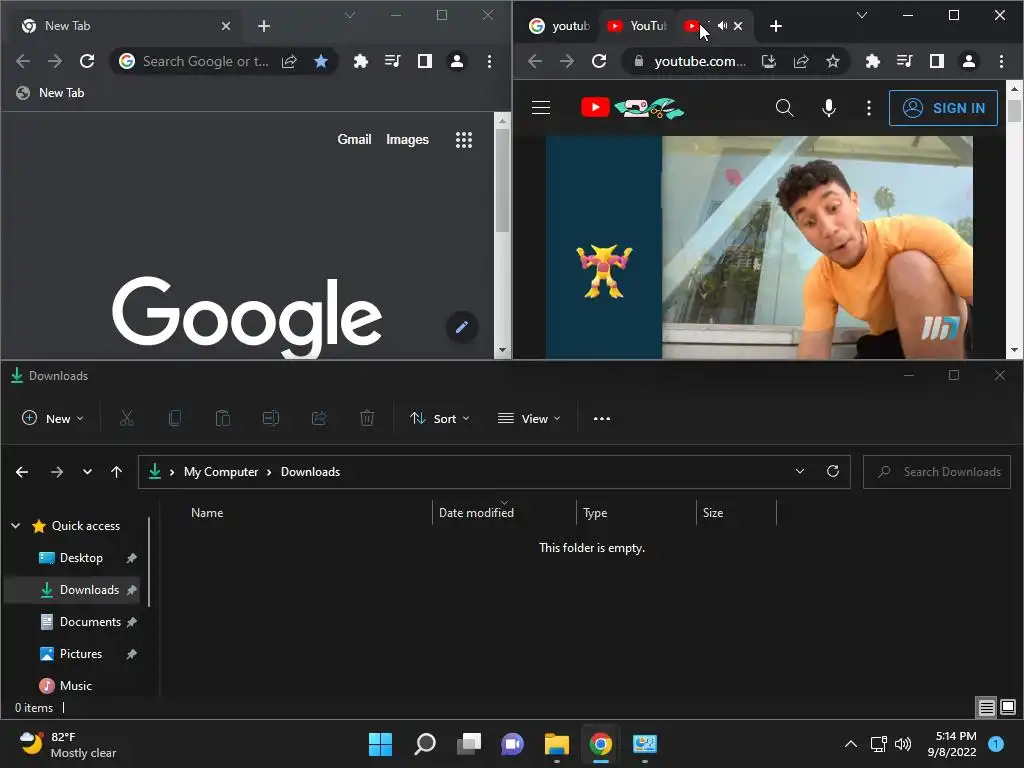Reload the YouTube page

599,61
